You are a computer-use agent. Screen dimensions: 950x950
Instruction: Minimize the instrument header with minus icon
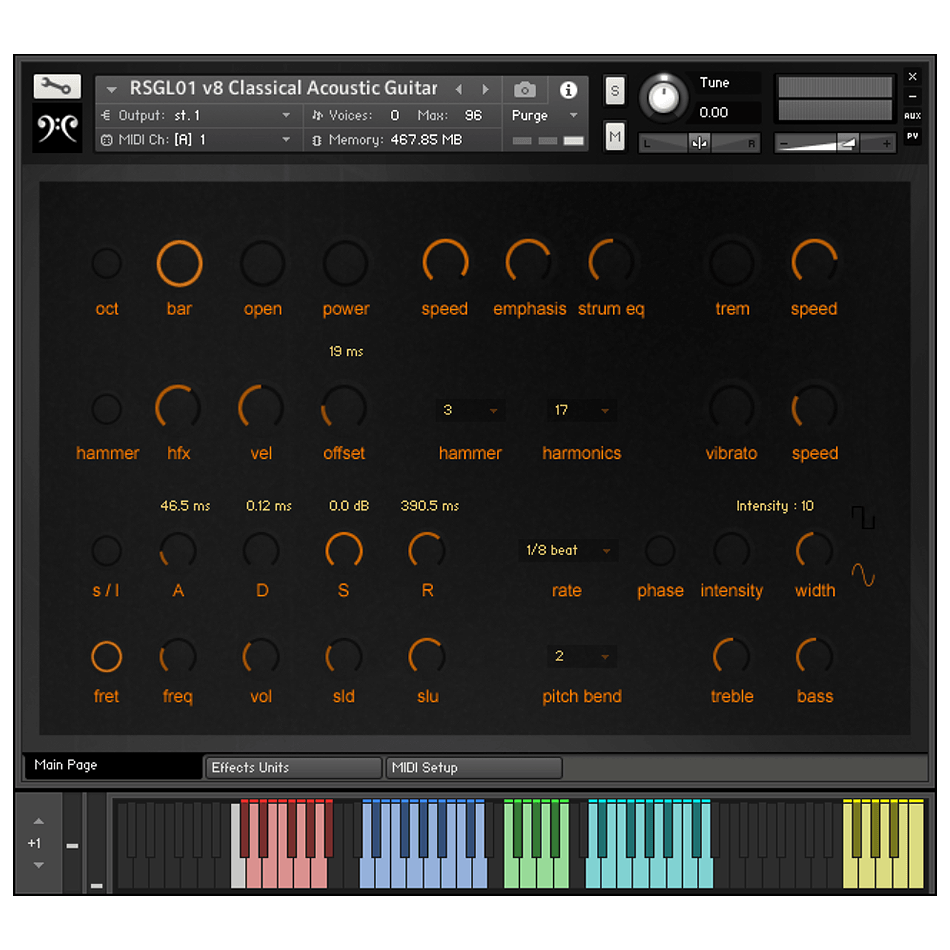click(x=912, y=96)
